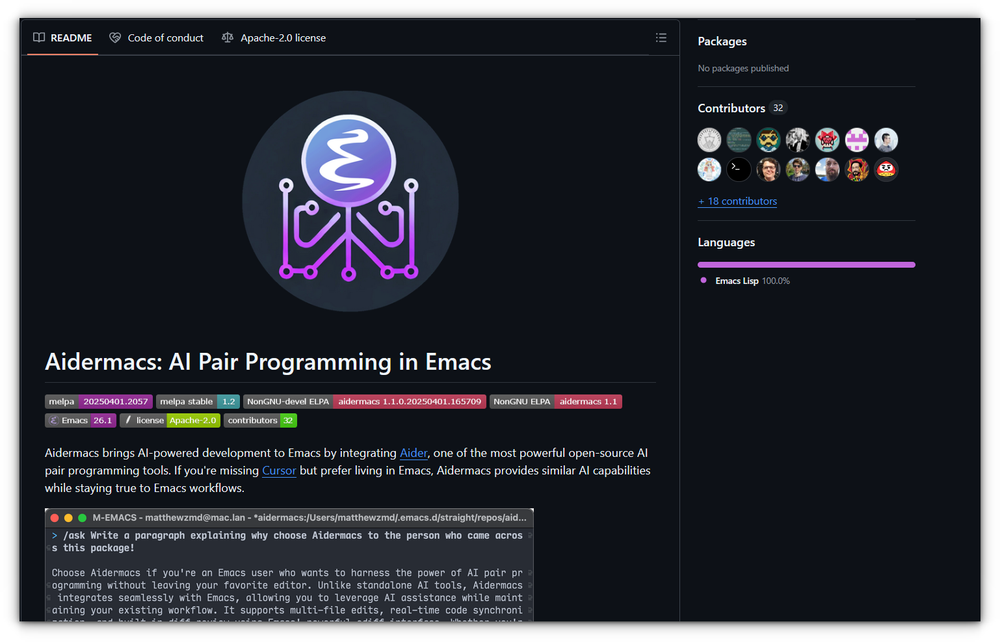Click the heart icon on Code of conduct
Screen dimensions: 1000x642
tap(114, 37)
